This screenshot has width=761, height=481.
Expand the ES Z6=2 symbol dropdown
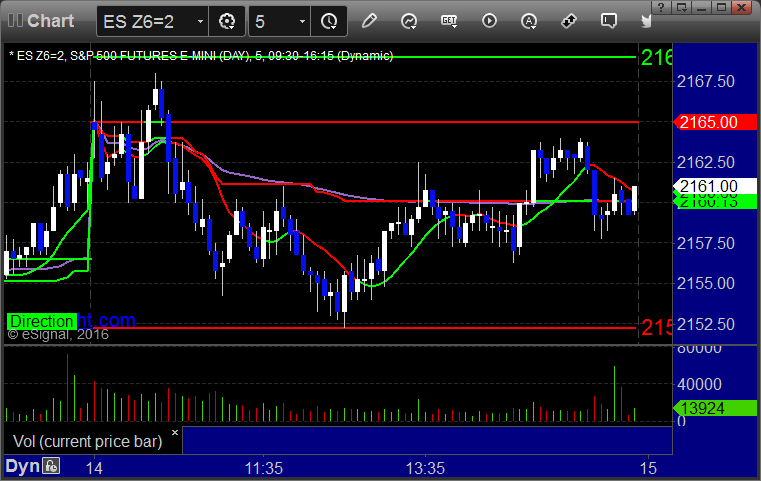tap(200, 21)
